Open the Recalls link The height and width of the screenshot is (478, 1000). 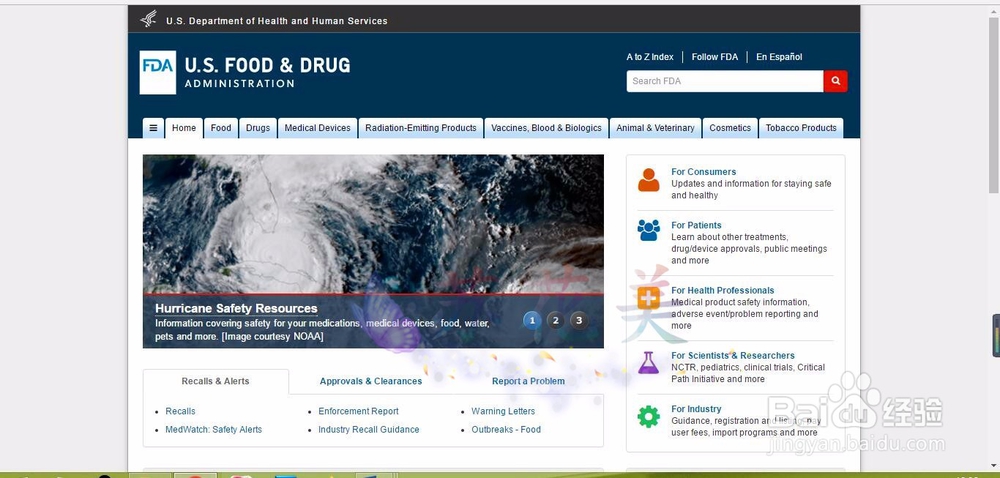pyautogui.click(x=180, y=411)
